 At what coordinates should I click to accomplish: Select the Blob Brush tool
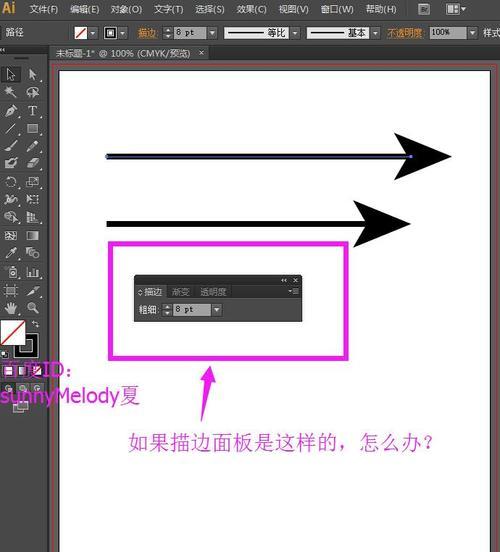tap(11, 163)
